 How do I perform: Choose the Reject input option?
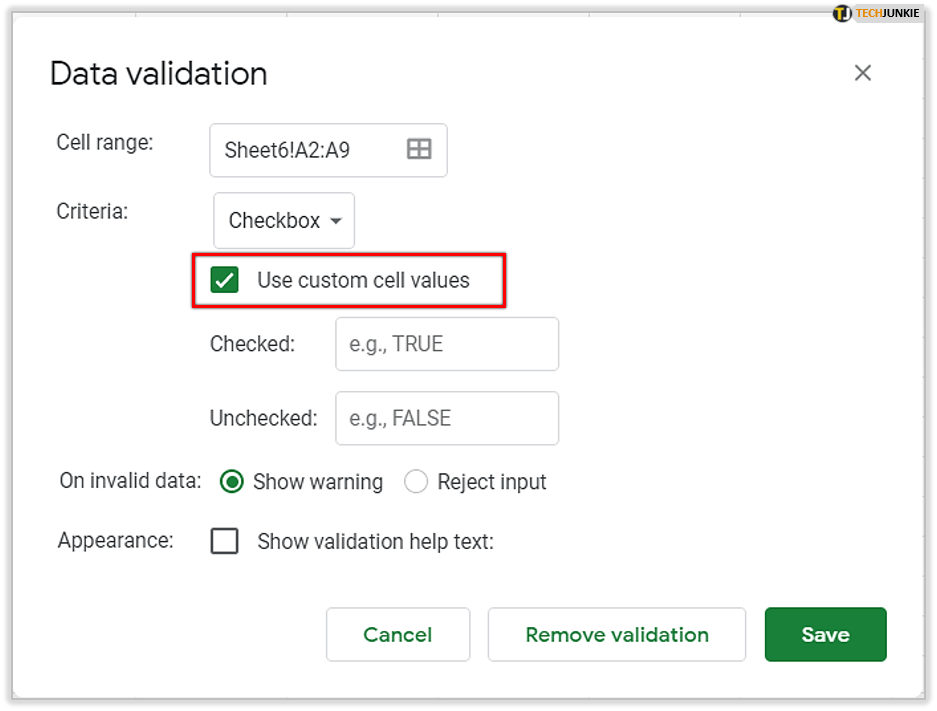(416, 482)
